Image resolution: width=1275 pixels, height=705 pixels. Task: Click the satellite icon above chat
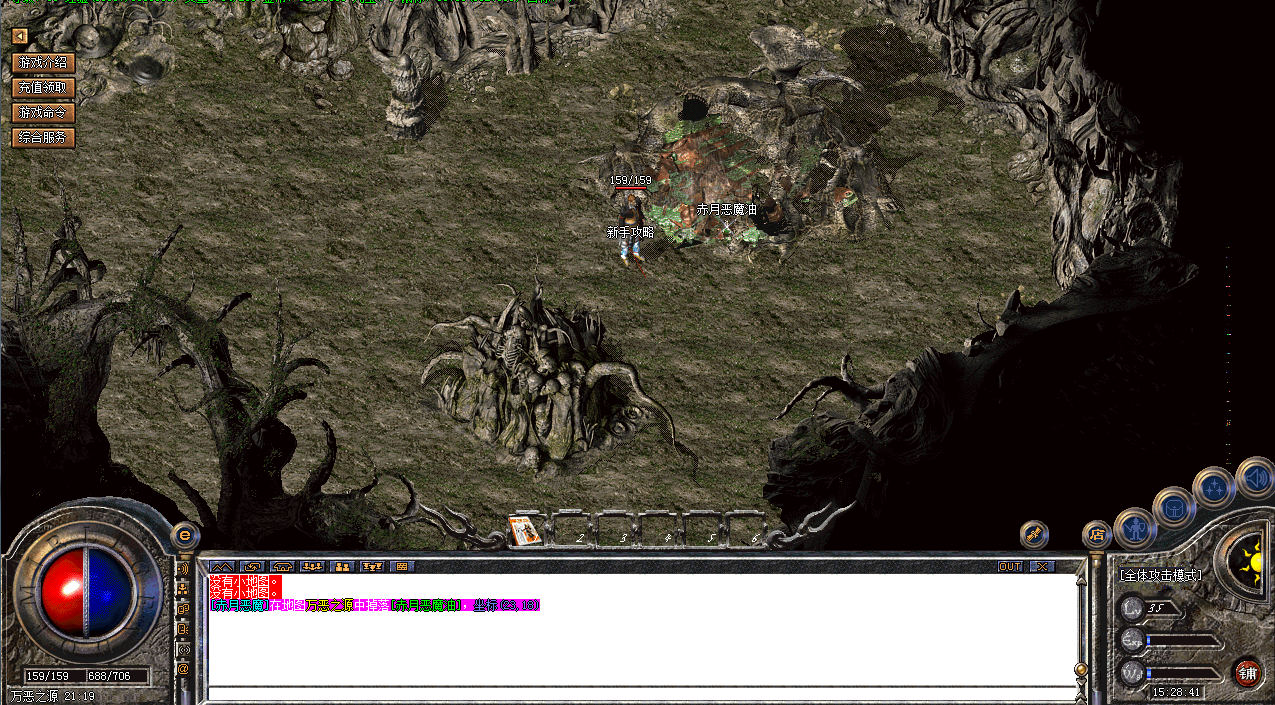click(x=1034, y=535)
